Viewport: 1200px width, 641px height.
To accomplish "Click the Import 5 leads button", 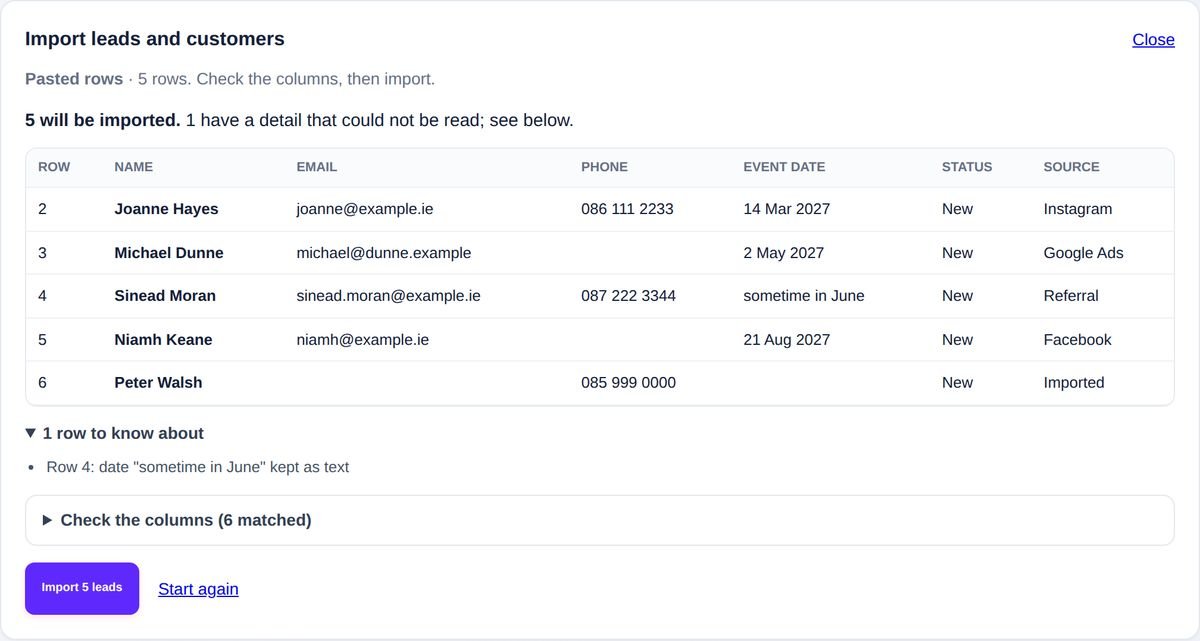I will tap(82, 588).
